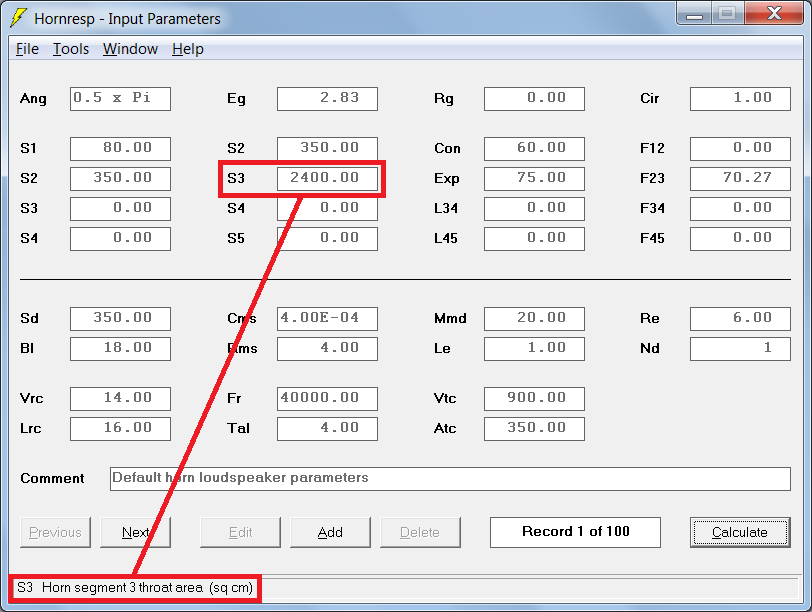812x612 pixels.
Task: Click the Record 1 of 100 box
Action: (x=575, y=532)
